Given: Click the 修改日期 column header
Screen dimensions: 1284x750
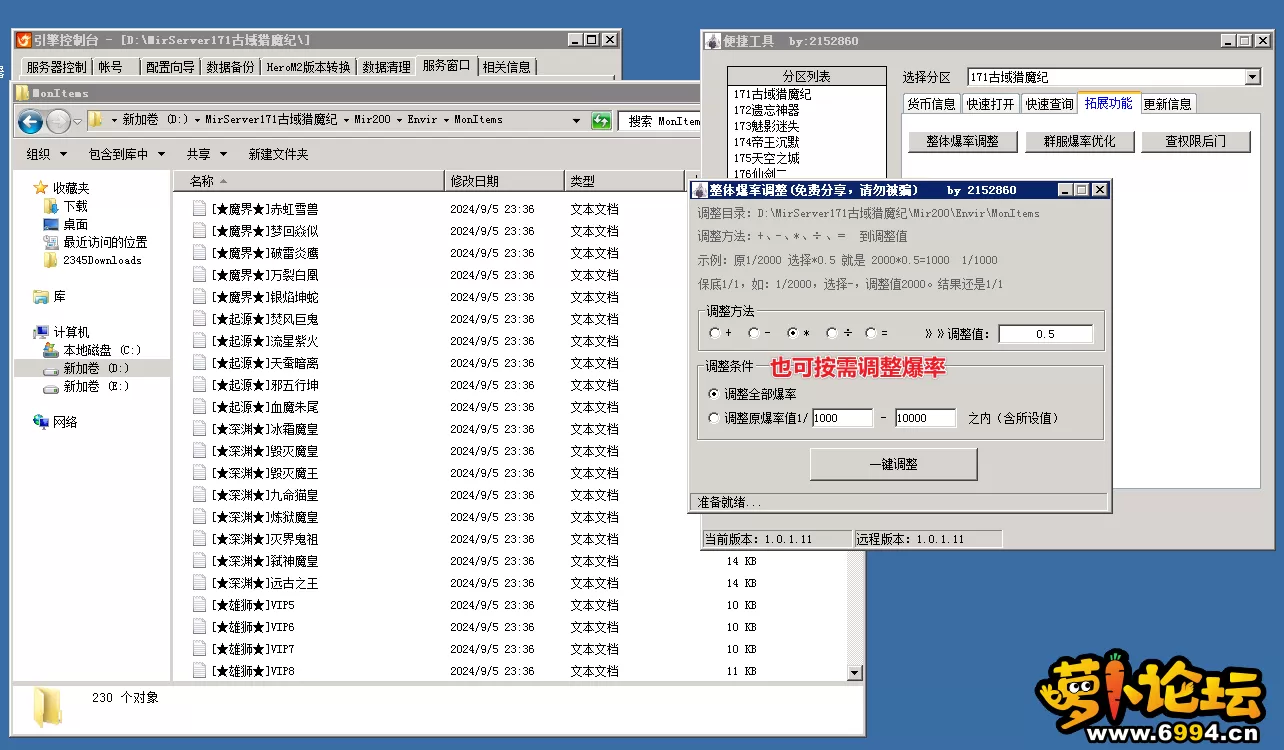Looking at the screenshot, I should [504, 181].
